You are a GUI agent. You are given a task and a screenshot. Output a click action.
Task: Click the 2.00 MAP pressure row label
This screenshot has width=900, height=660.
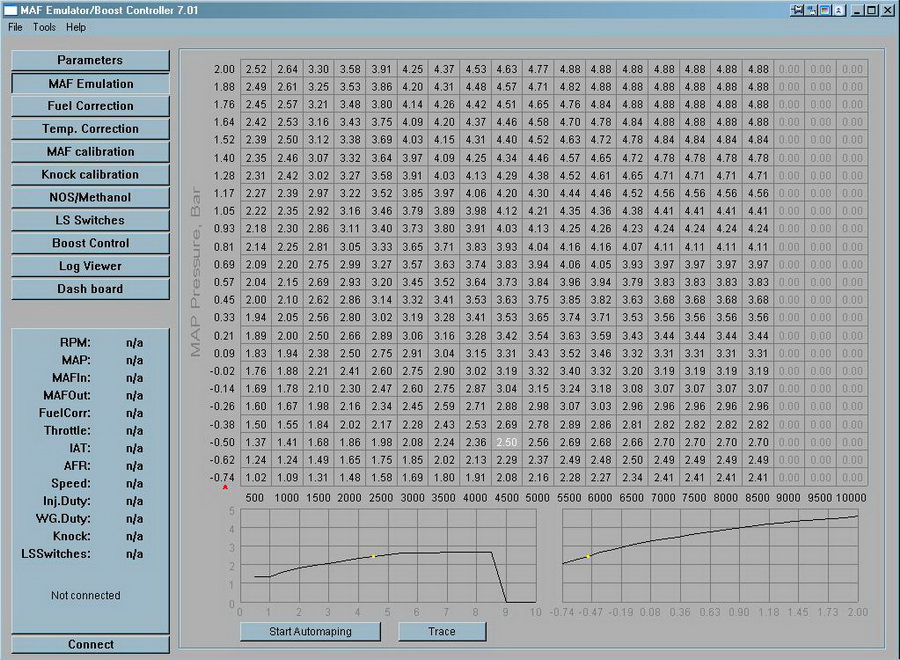[224, 69]
